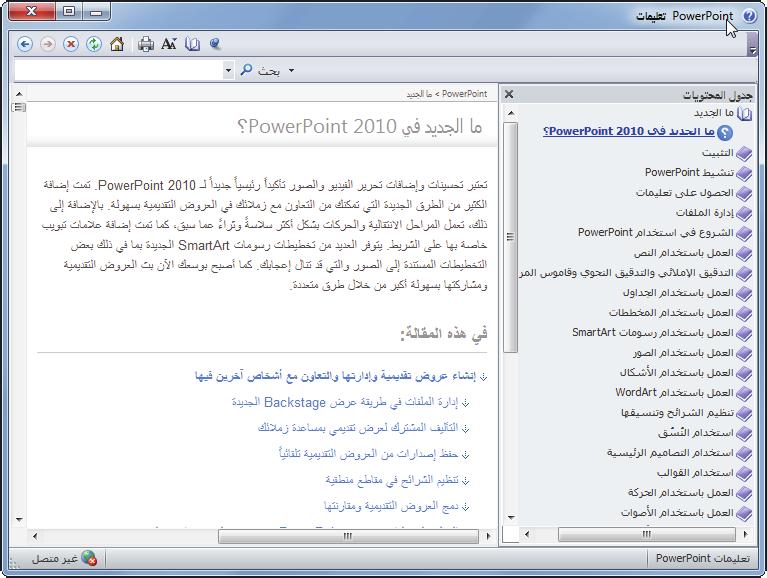Image resolution: width=767 pixels, height=578 pixels.
Task: Expand الشروع في استخدام PowerPoint book
Action: click(744, 233)
